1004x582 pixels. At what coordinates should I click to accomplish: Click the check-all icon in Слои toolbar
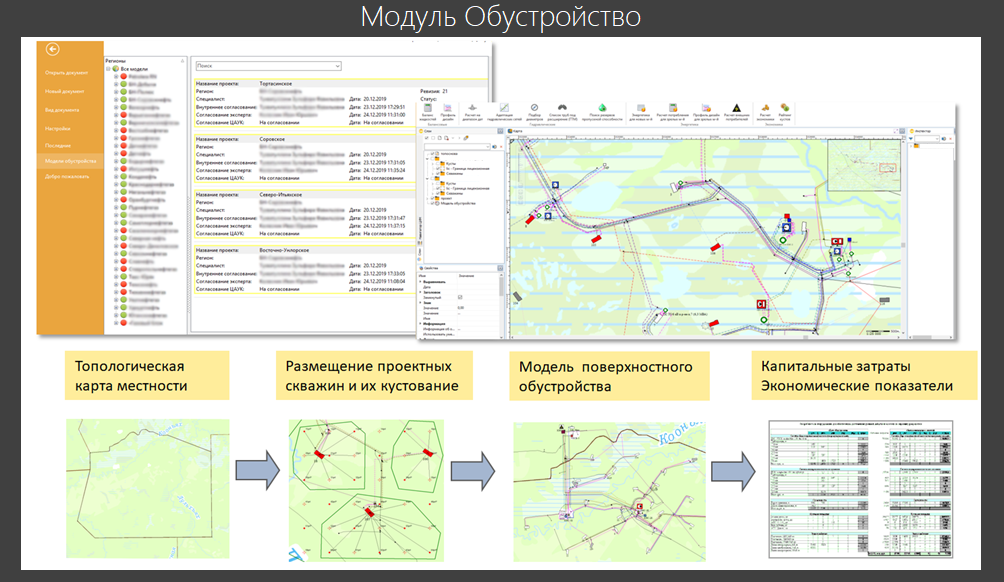pyautogui.click(x=426, y=138)
